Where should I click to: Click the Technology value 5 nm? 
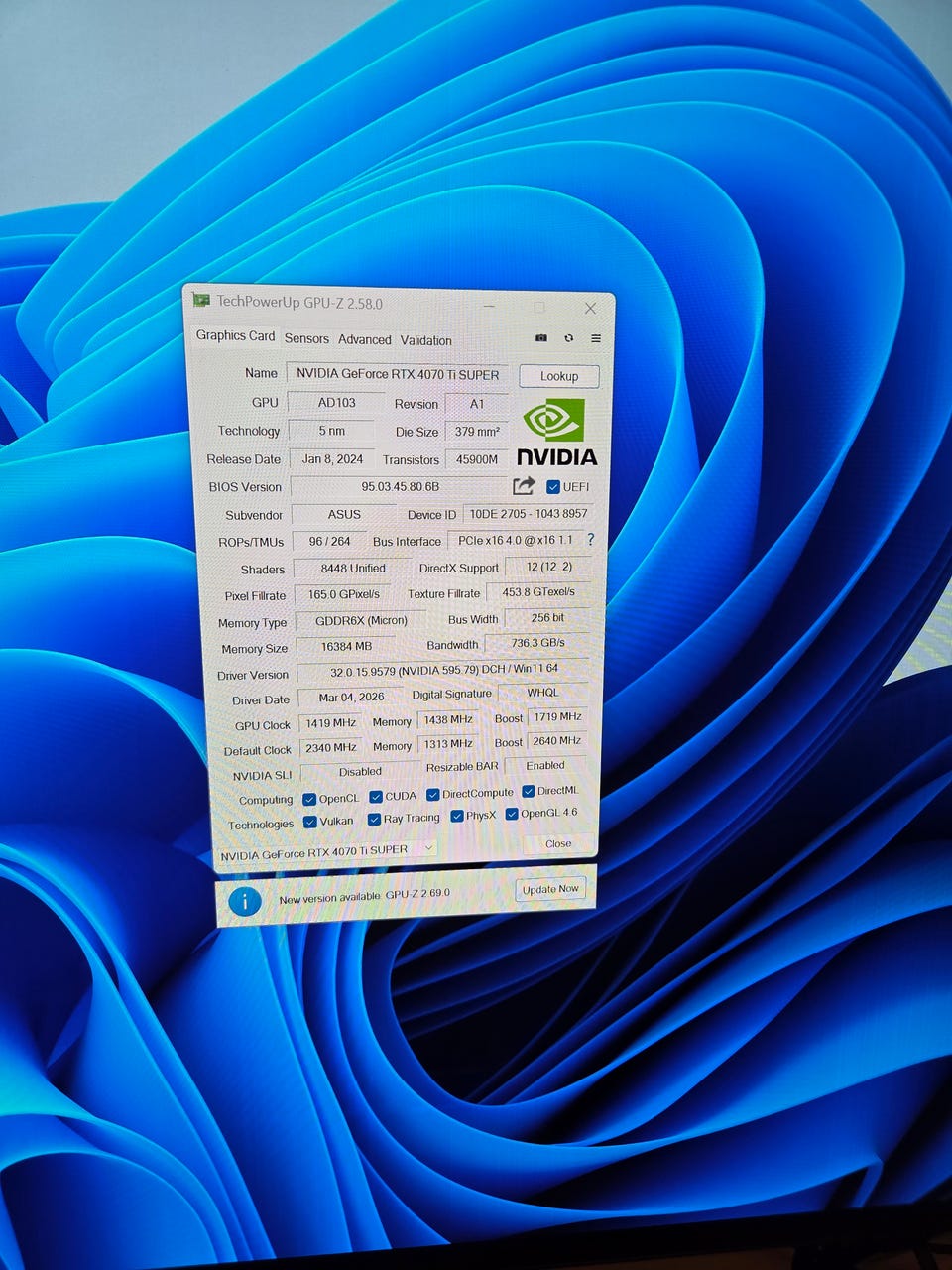click(331, 431)
